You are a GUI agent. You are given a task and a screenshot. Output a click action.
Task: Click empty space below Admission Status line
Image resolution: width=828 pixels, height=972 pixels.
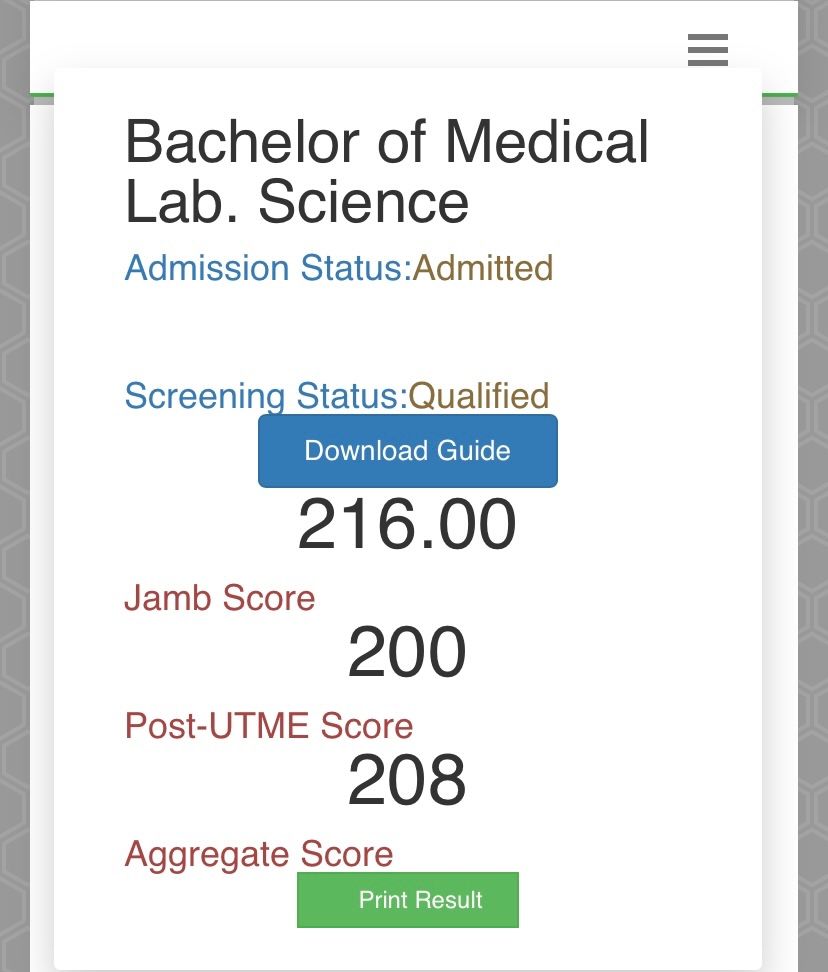coord(400,330)
